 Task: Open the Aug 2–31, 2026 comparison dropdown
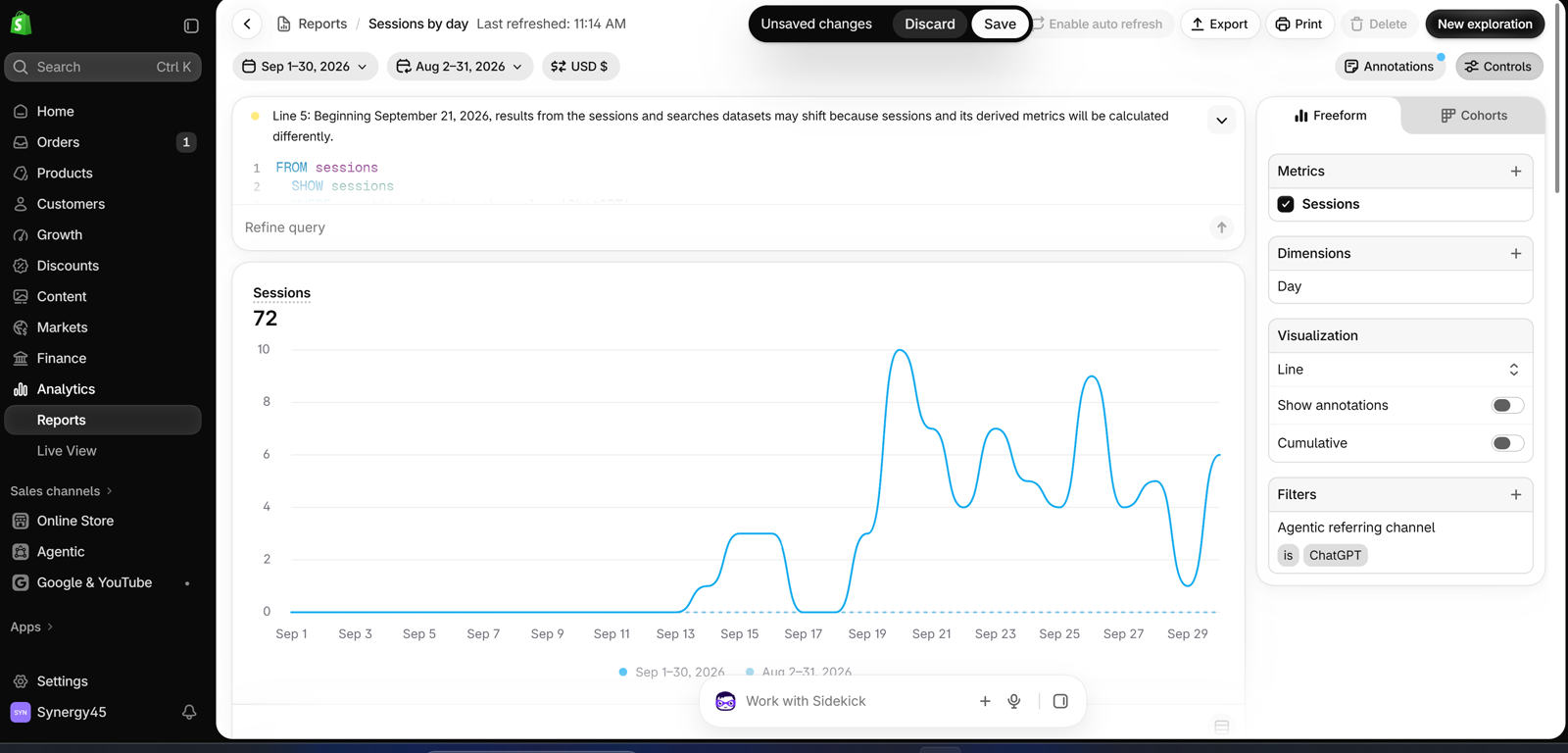tap(460, 67)
